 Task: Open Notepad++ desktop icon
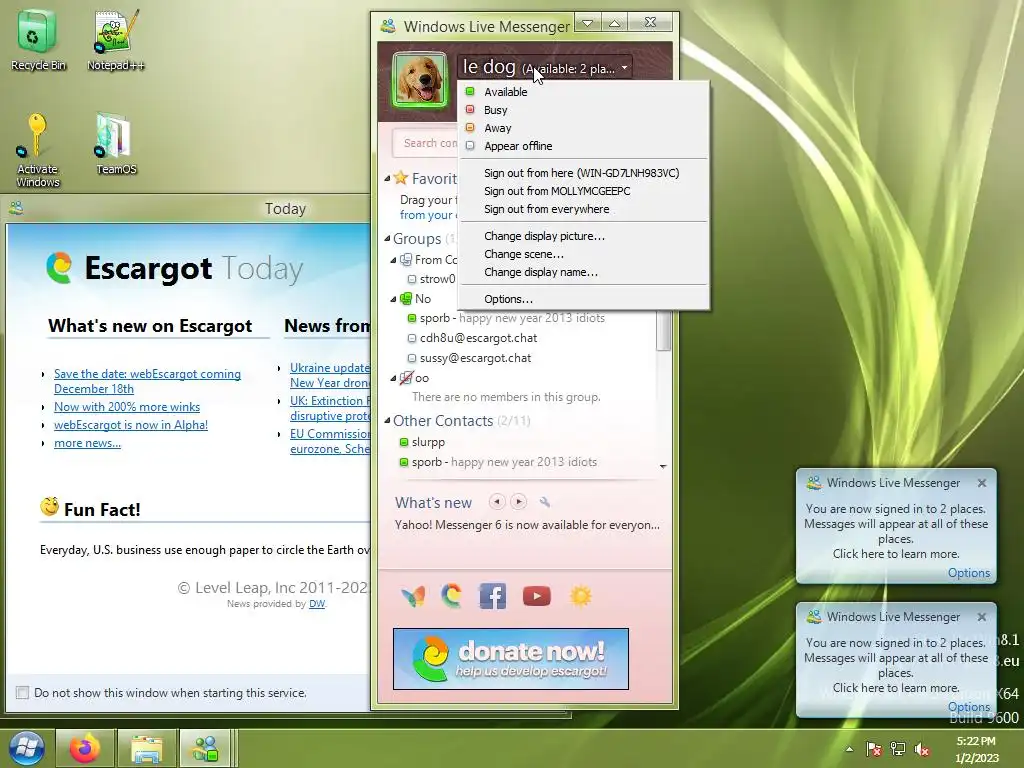[x=116, y=40]
